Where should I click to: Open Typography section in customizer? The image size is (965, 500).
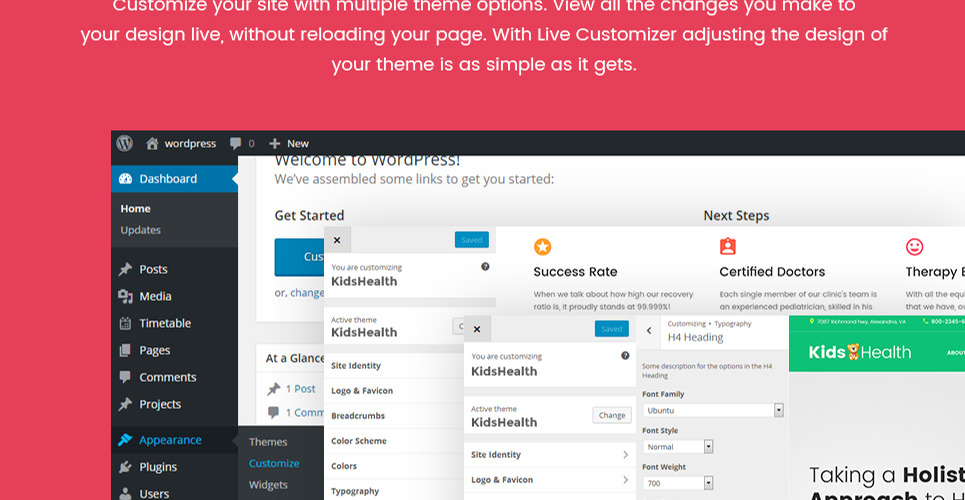click(x=394, y=491)
